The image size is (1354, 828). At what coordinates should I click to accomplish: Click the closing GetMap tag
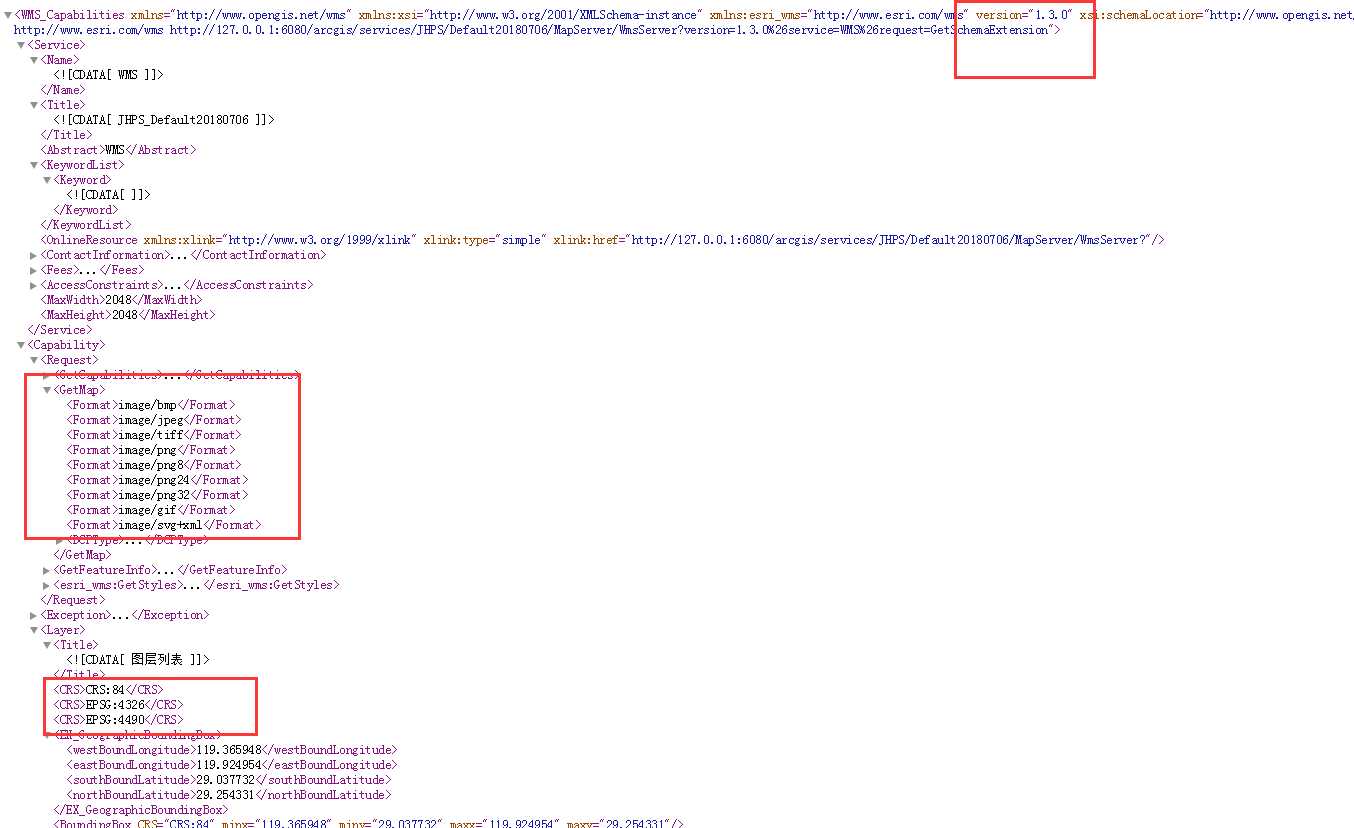[x=83, y=555]
